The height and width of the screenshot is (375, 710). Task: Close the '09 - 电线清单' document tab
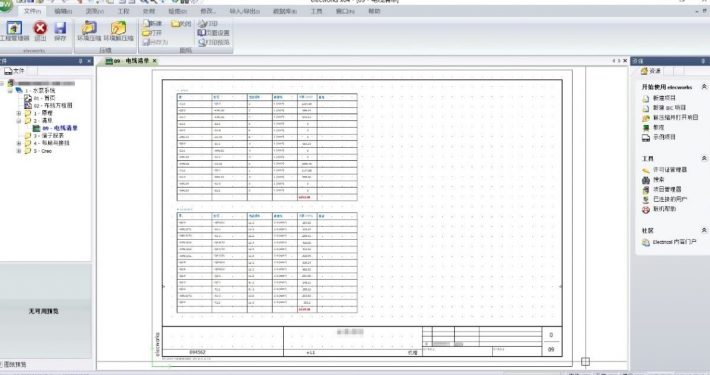(154, 61)
